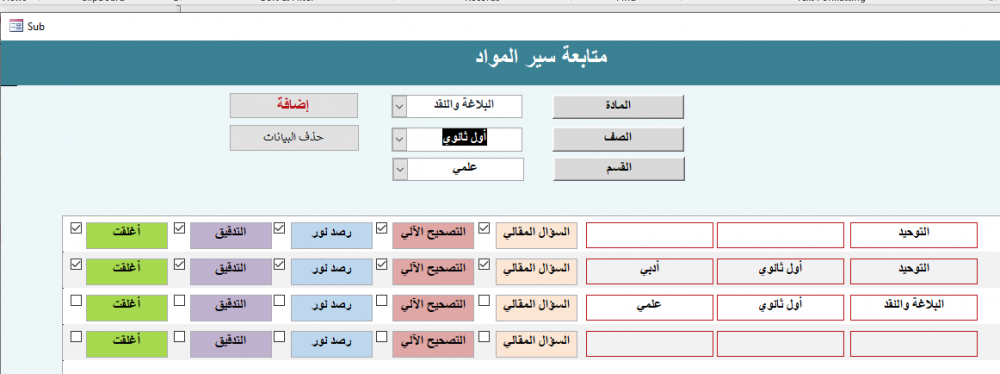The width and height of the screenshot is (1000, 374).
Task: Uncheck the أغلقت checkbox in the first التوحيد row
Action: point(76,227)
